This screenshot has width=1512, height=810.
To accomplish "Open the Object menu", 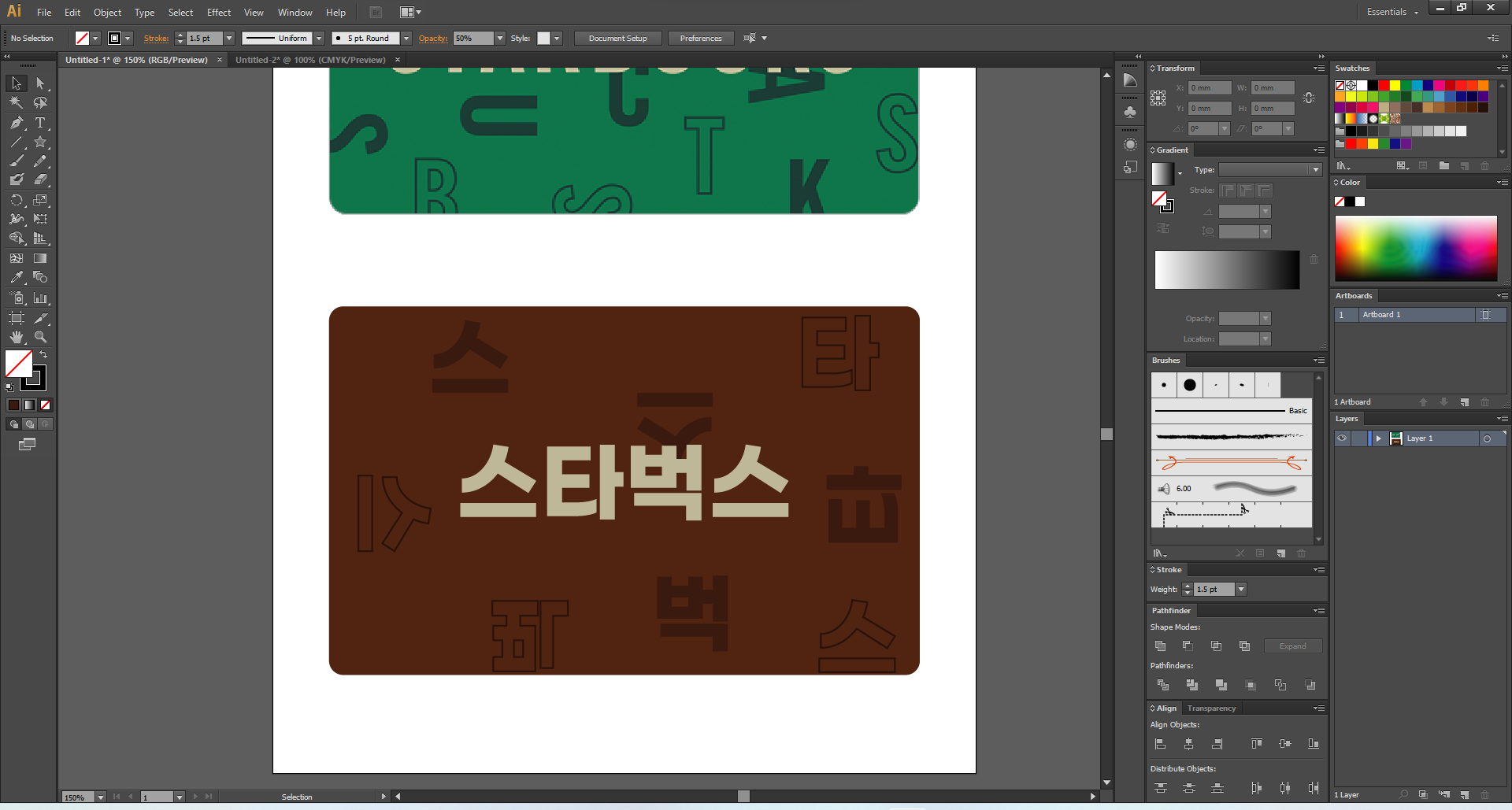I will point(107,13).
